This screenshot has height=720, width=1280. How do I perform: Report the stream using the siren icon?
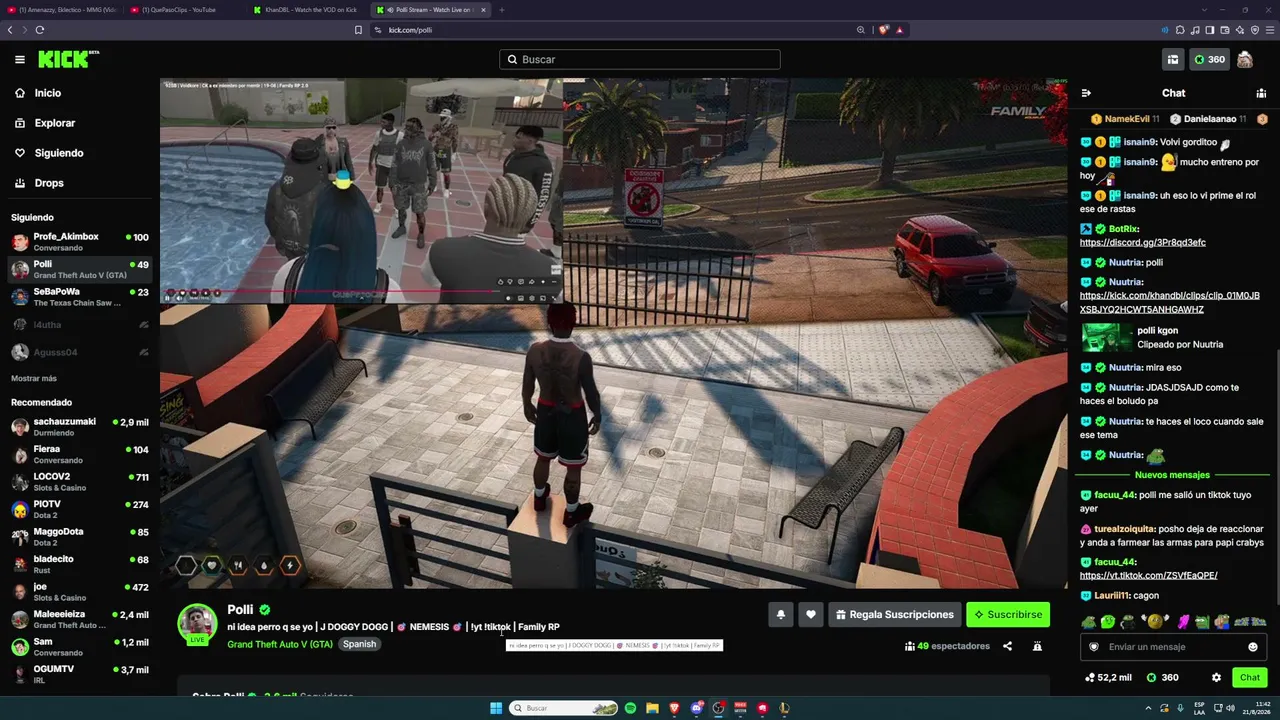pyautogui.click(x=1037, y=646)
